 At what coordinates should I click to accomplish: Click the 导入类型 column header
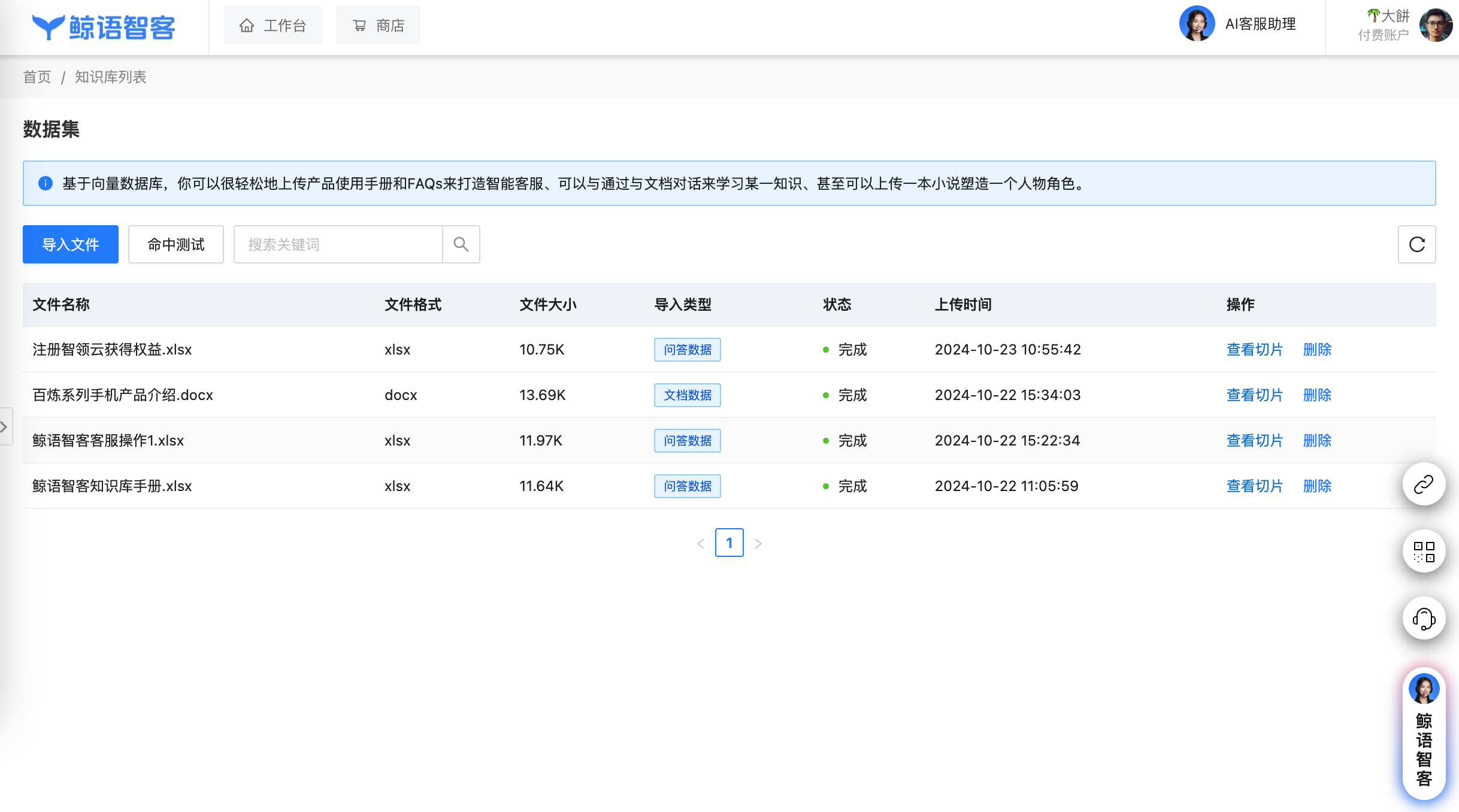click(x=683, y=304)
